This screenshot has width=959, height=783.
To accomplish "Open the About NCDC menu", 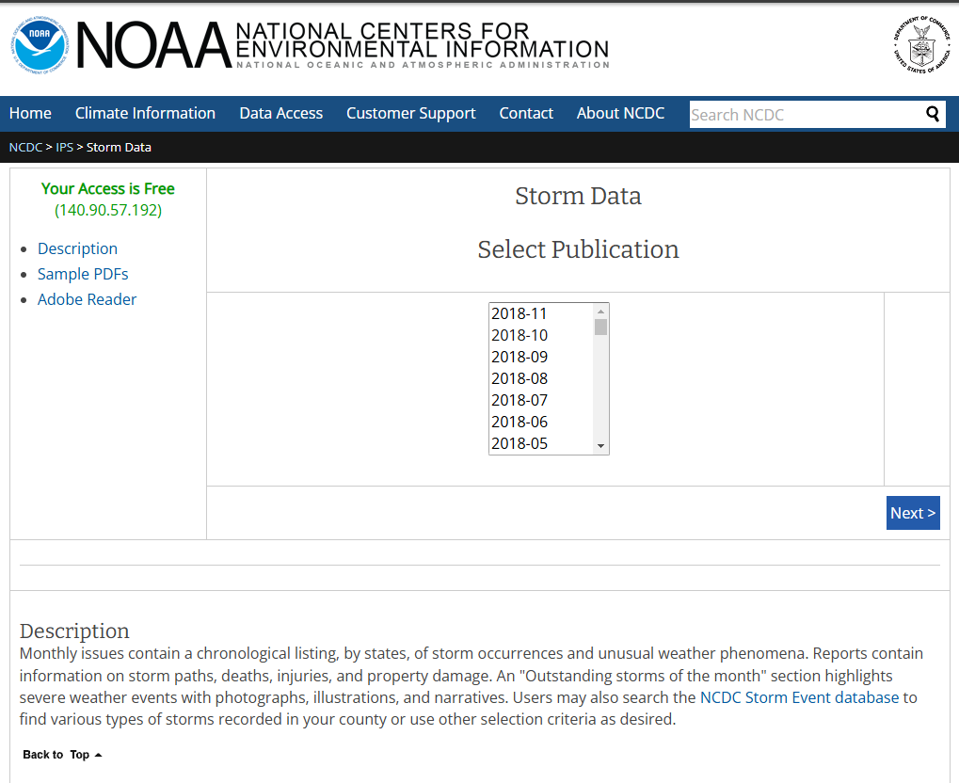I will [620, 114].
